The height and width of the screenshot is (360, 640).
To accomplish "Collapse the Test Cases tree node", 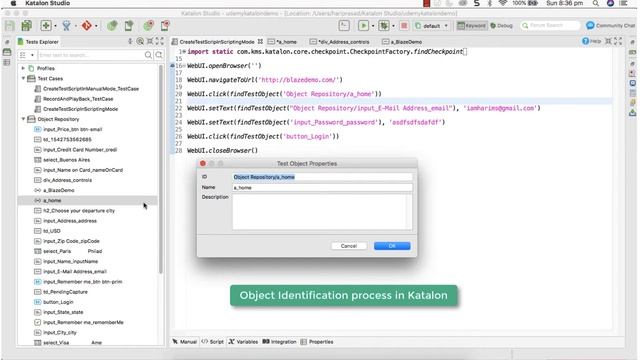I will pyautogui.click(x=23, y=78).
